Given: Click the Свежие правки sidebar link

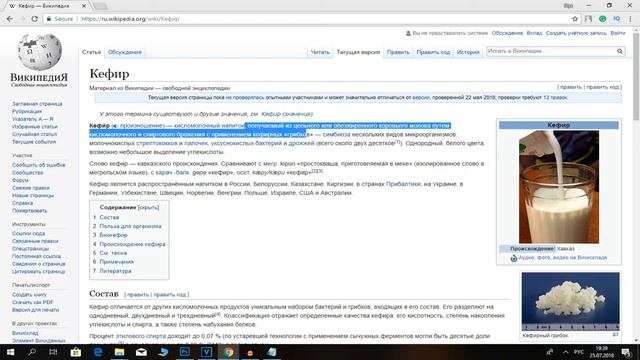Looking at the screenshot, I should tap(31, 188).
